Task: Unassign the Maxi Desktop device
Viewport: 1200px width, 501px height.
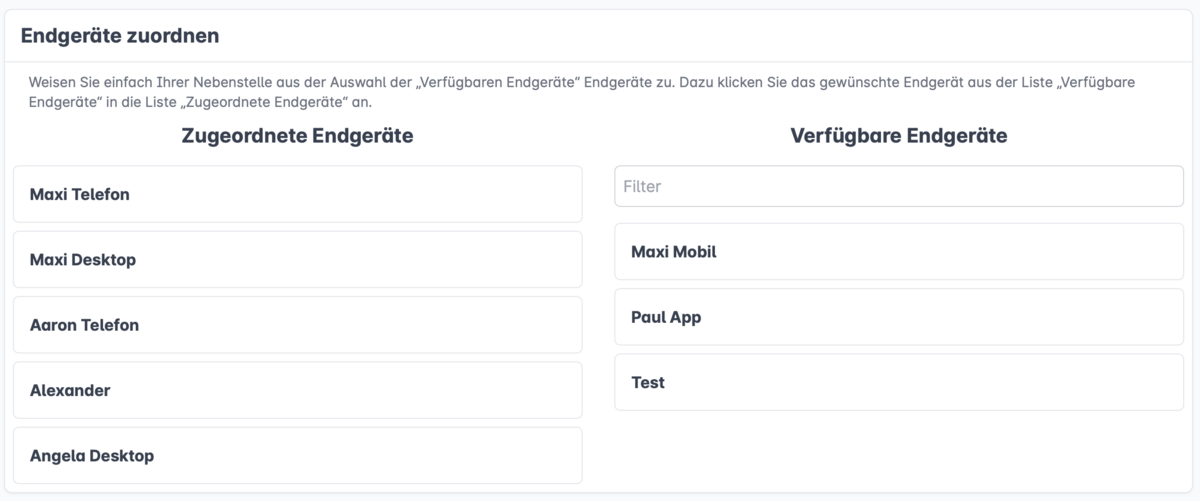Action: 297,260
